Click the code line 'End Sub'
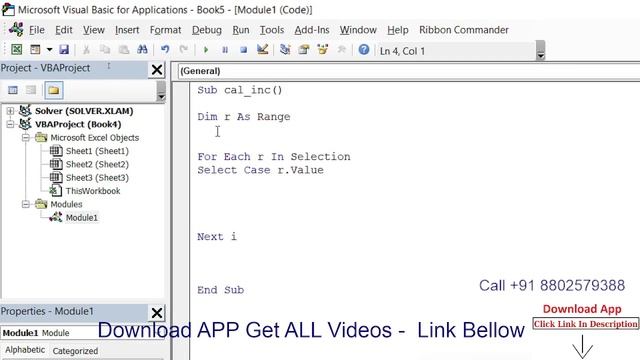640x360 pixels. tap(220, 290)
